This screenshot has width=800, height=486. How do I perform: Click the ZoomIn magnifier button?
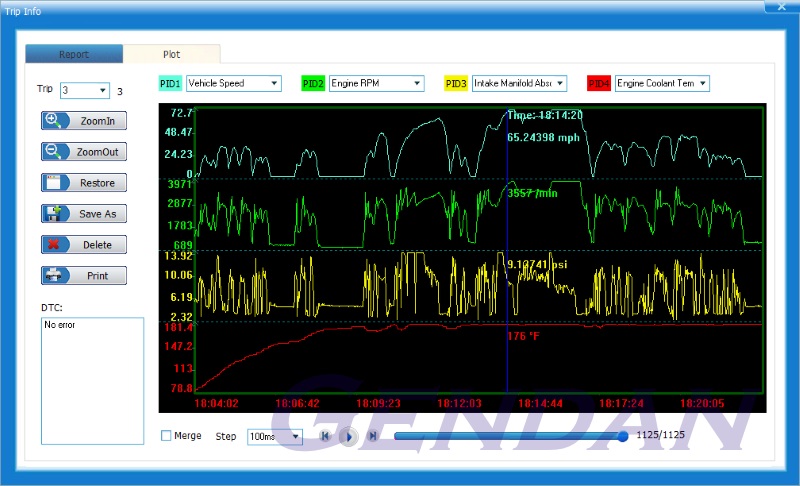coord(84,121)
